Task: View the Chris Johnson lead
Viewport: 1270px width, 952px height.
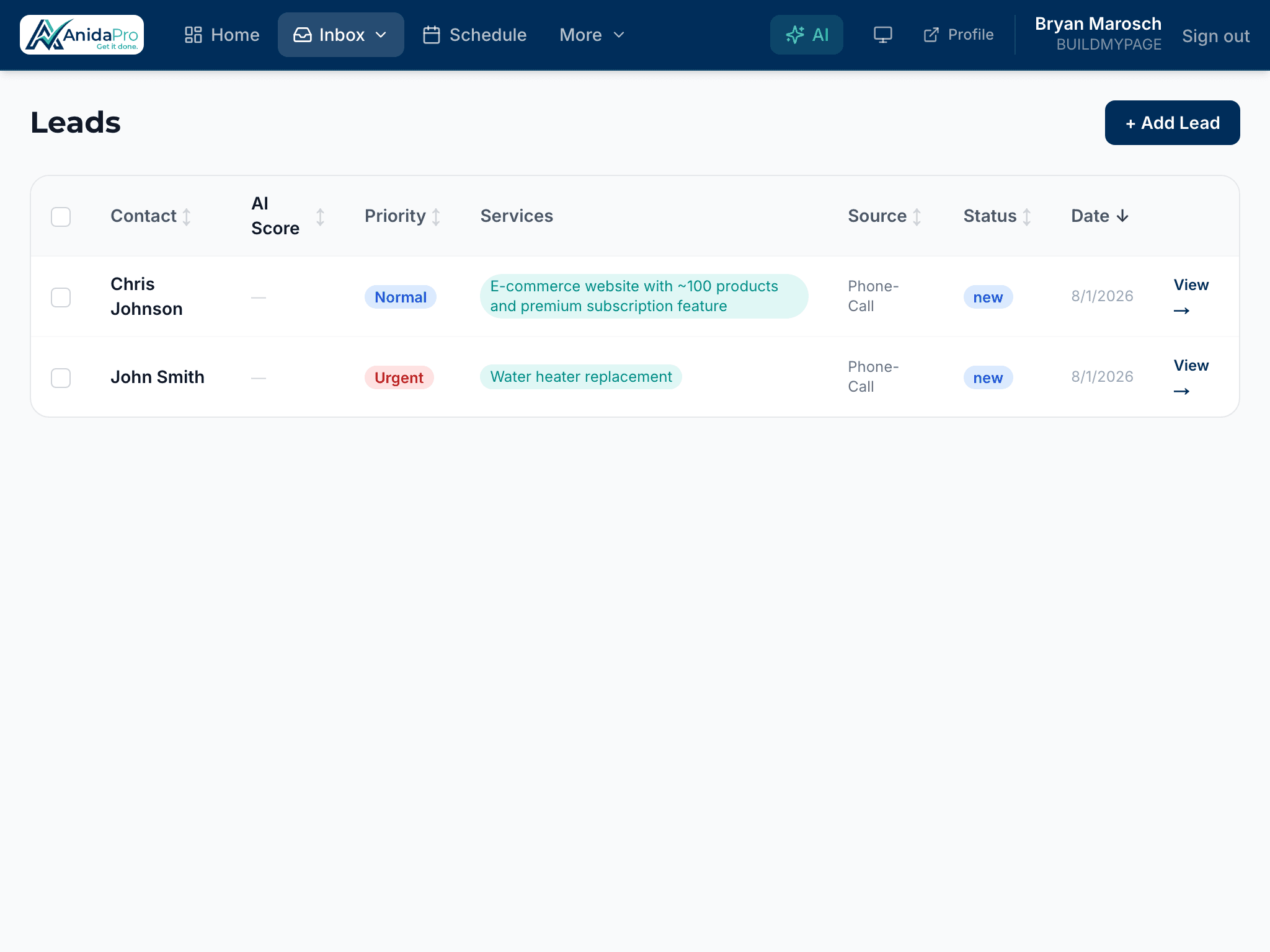Action: pyautogui.click(x=1191, y=297)
